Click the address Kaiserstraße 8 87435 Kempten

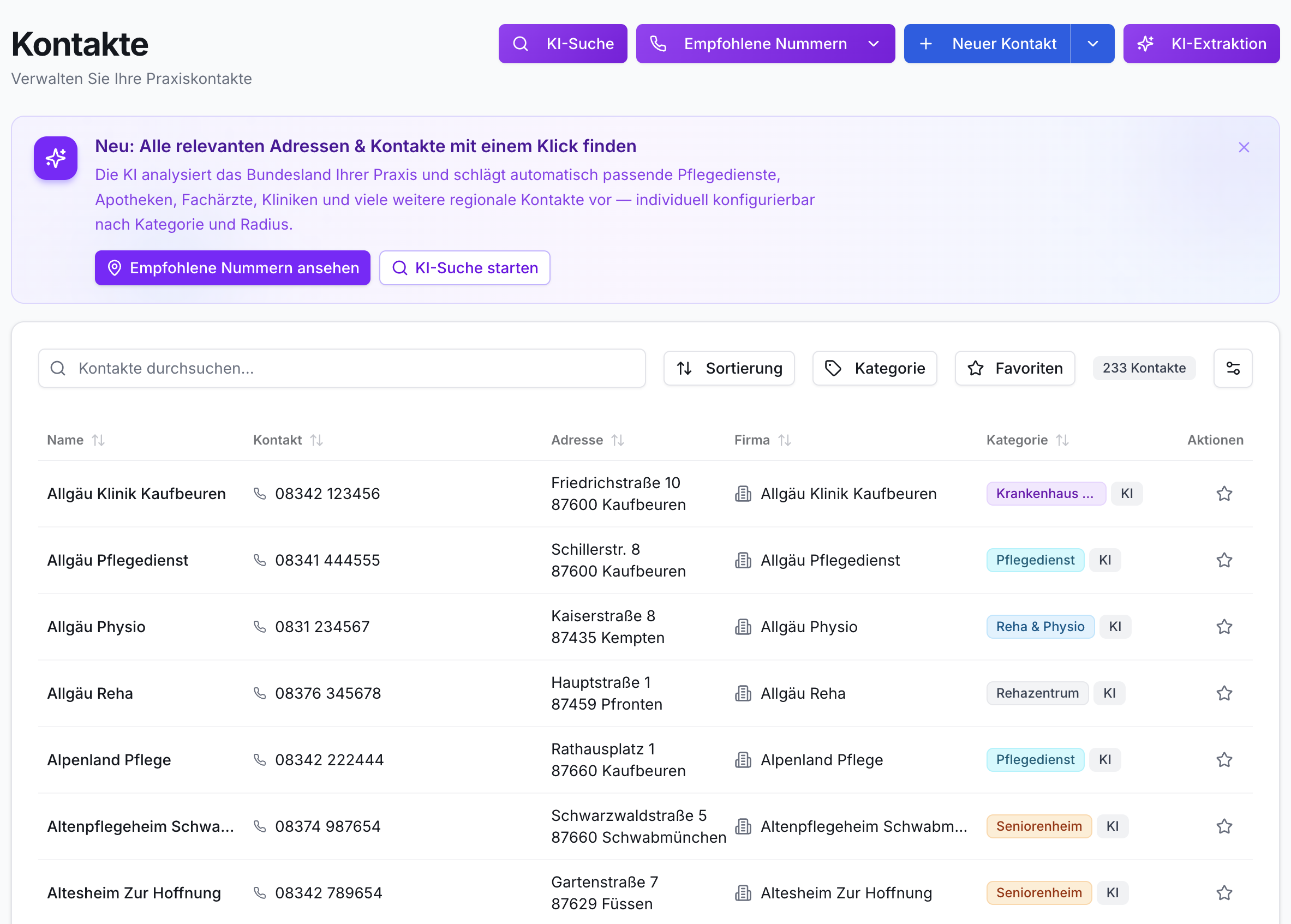607,627
